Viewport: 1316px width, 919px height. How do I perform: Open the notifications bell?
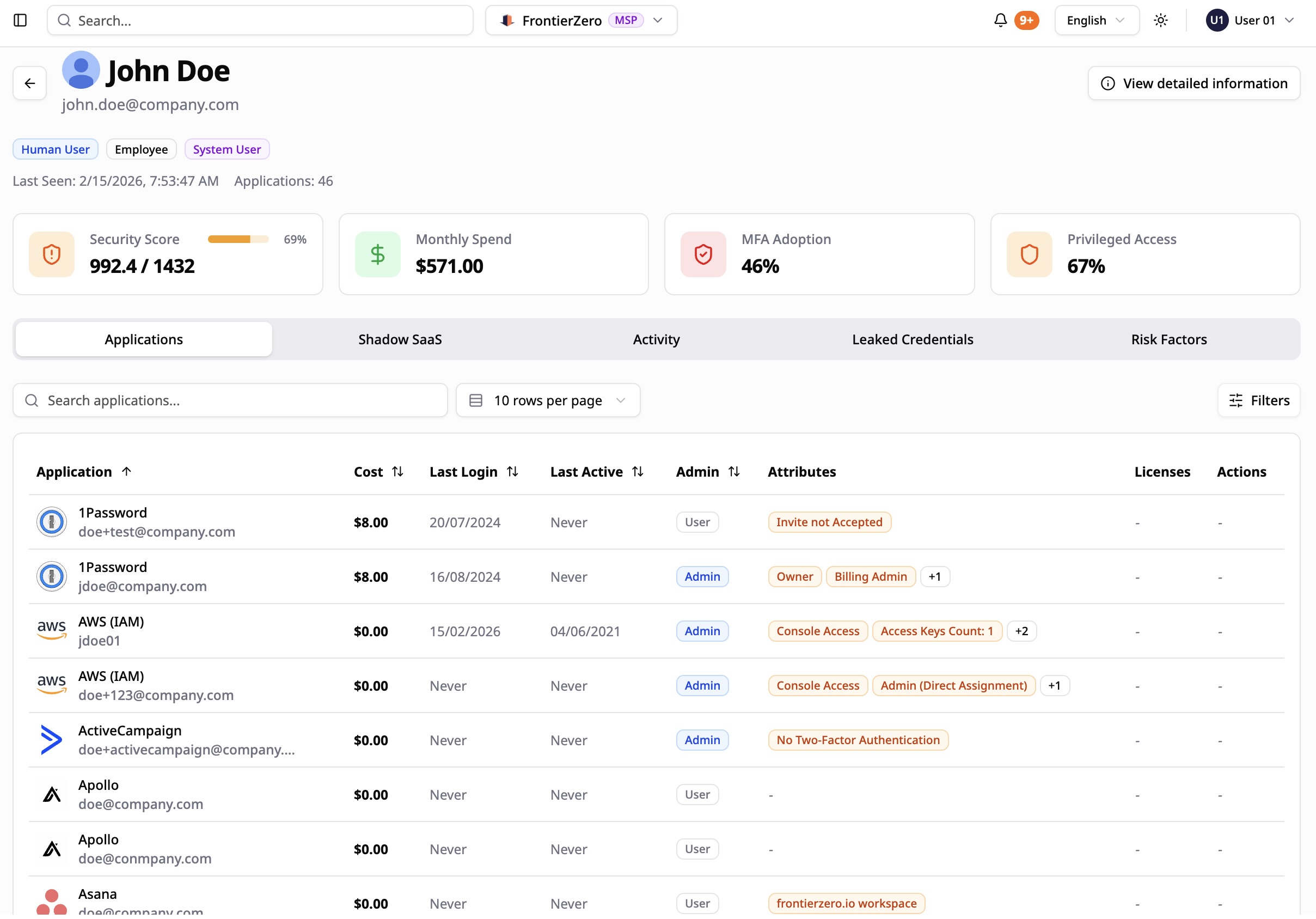[1000, 21]
